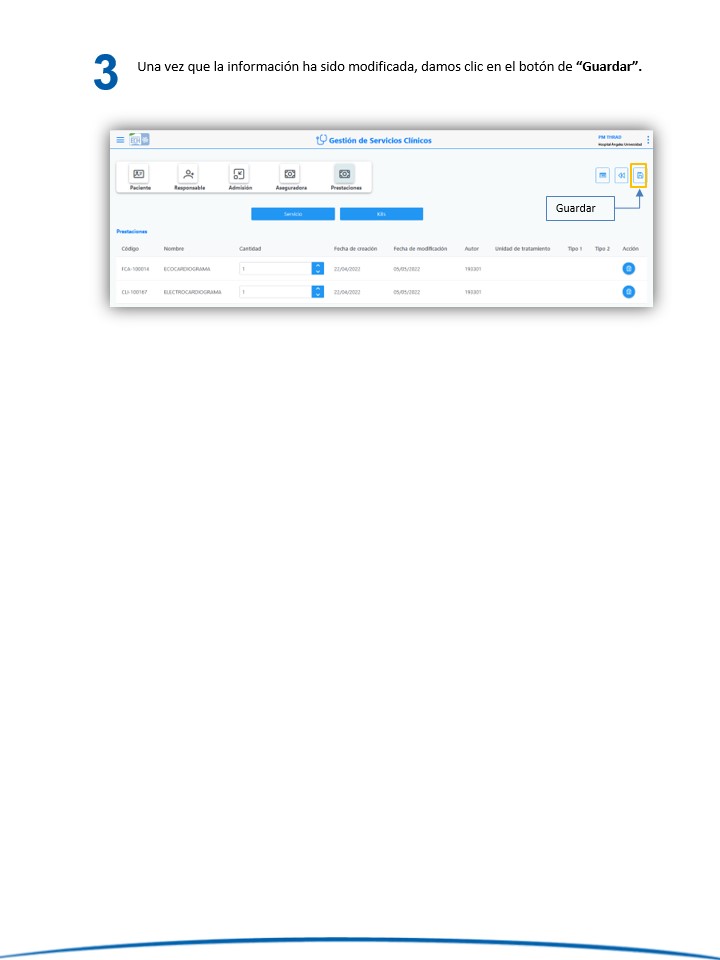Screen dimensions: 720x960
Task: Open the three-dot options menu
Action: 648,140
